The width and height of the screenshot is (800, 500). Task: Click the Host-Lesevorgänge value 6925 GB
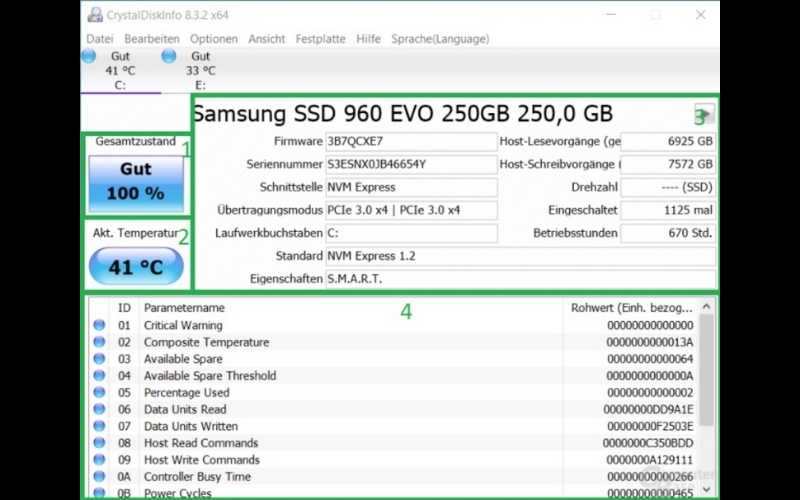[668, 141]
